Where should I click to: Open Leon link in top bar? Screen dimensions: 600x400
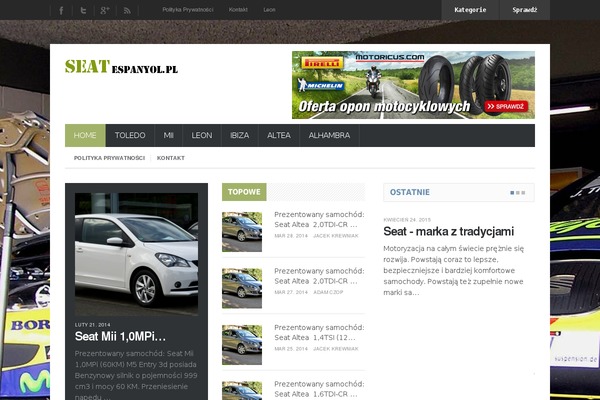(x=269, y=10)
